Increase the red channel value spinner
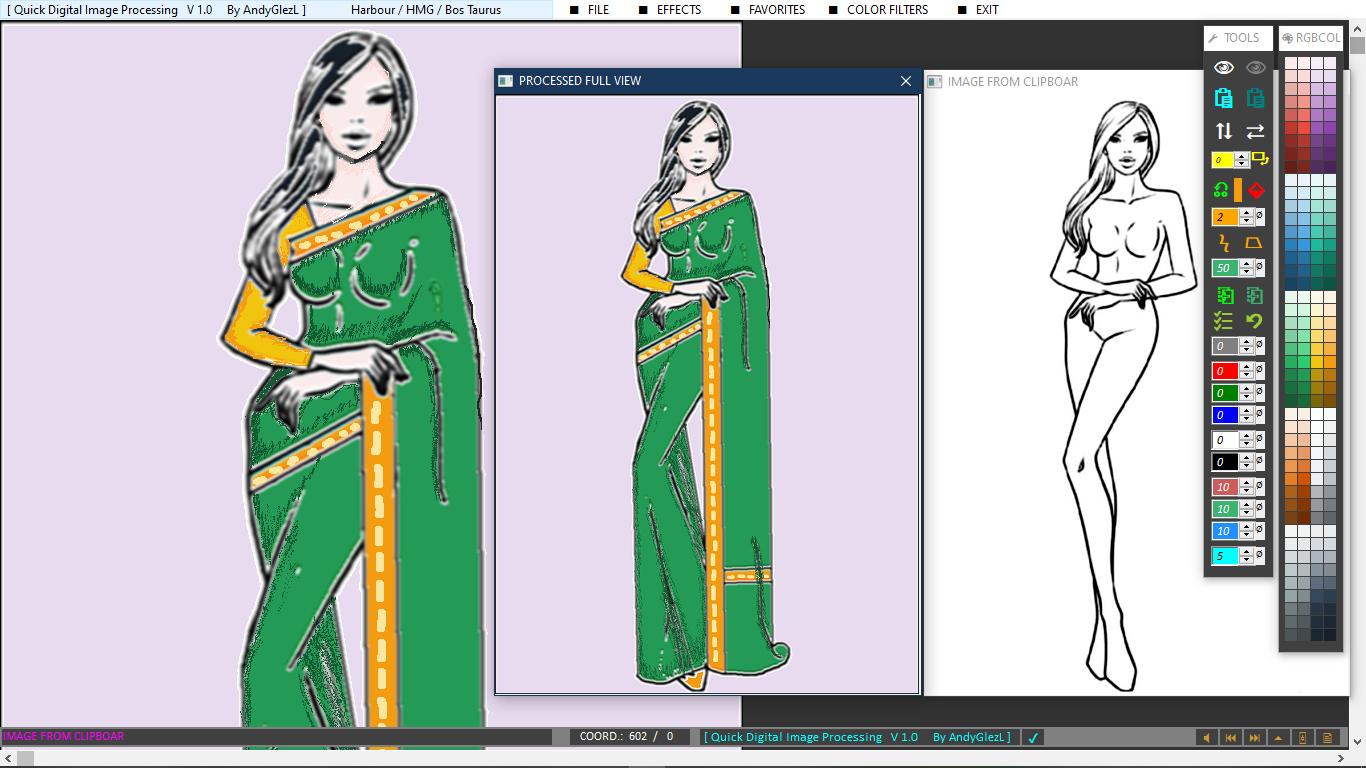The width and height of the screenshot is (1366, 768). (x=1246, y=367)
